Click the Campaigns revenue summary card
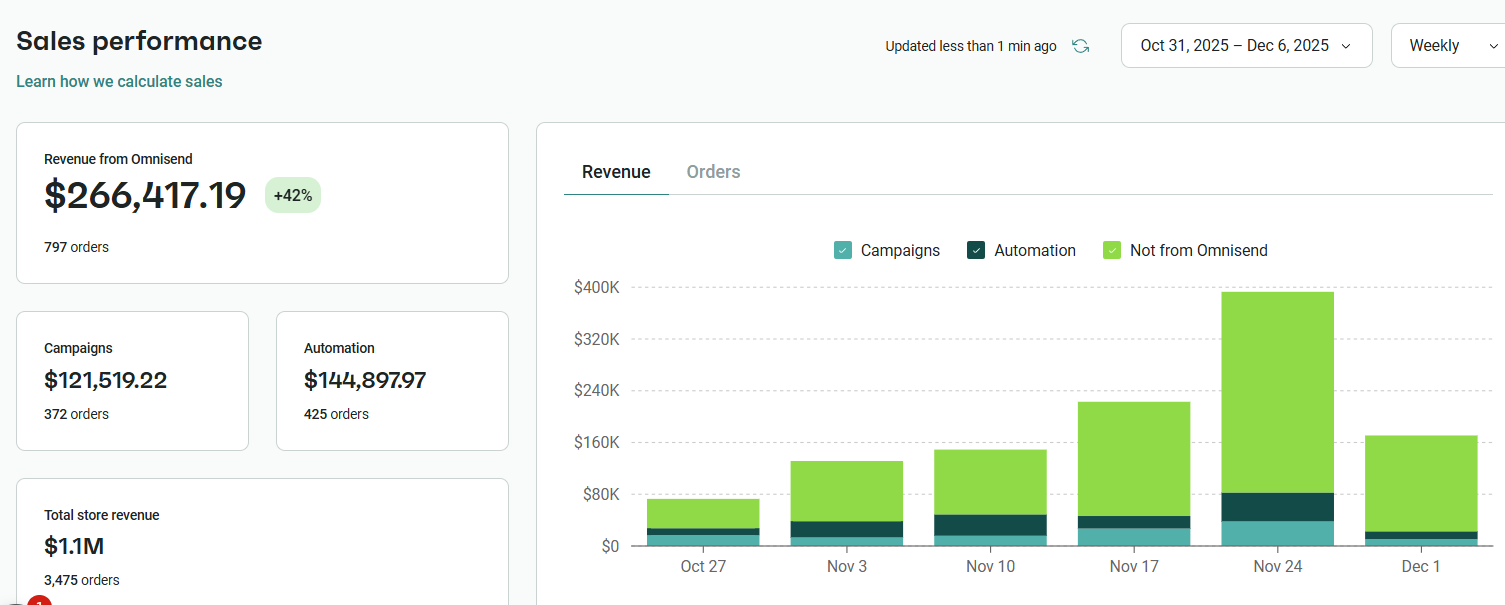 tap(132, 380)
